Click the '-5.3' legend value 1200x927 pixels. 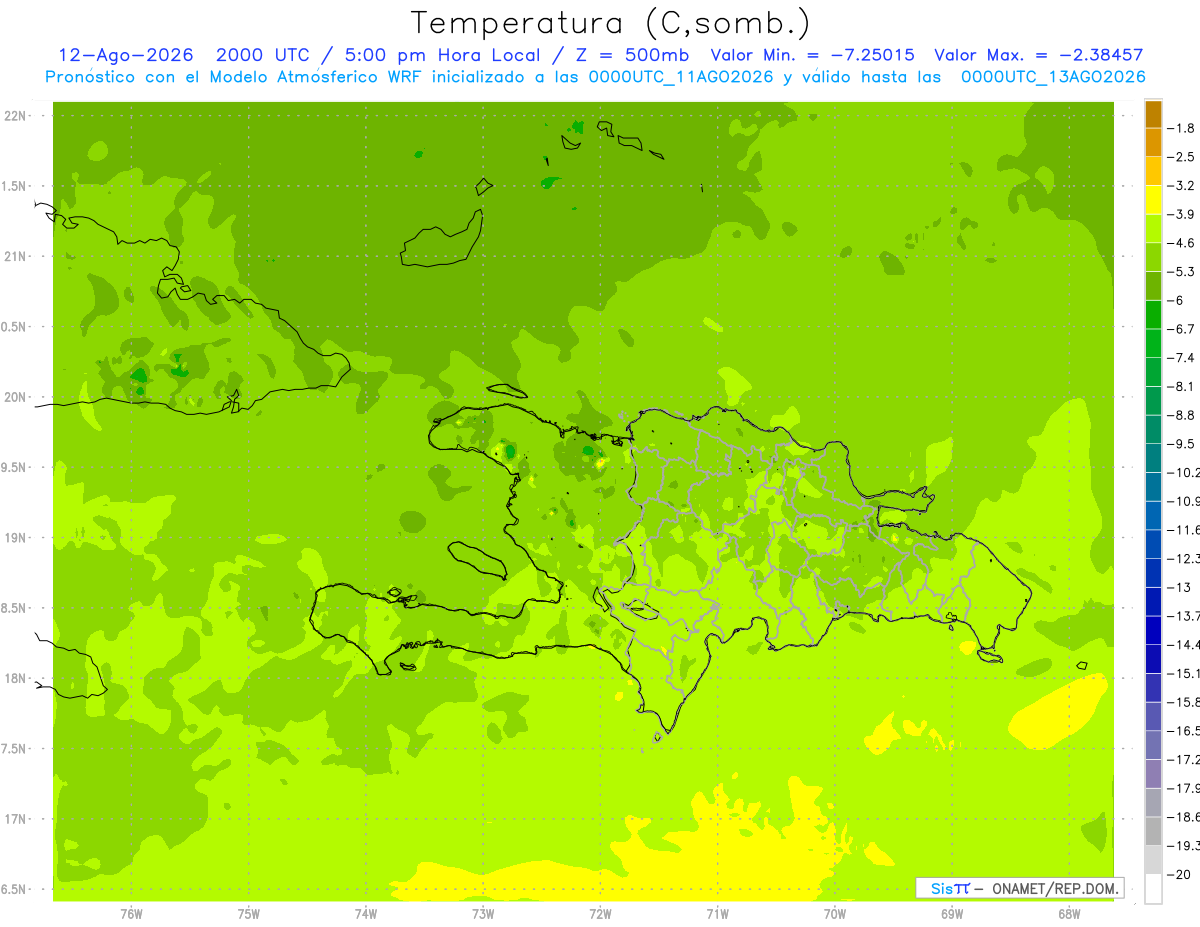[x=1181, y=272]
